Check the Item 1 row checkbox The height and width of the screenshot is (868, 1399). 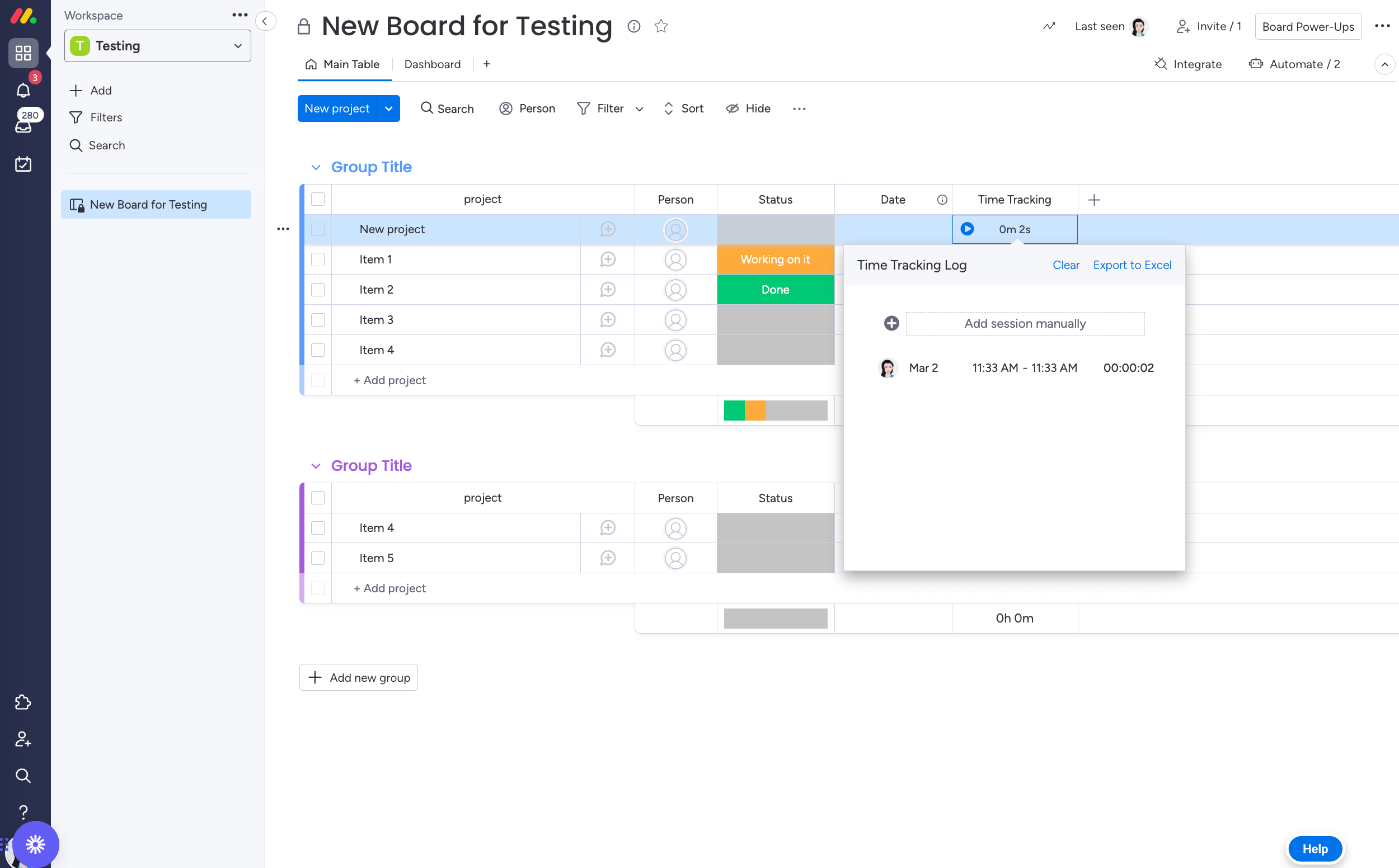[x=318, y=260]
